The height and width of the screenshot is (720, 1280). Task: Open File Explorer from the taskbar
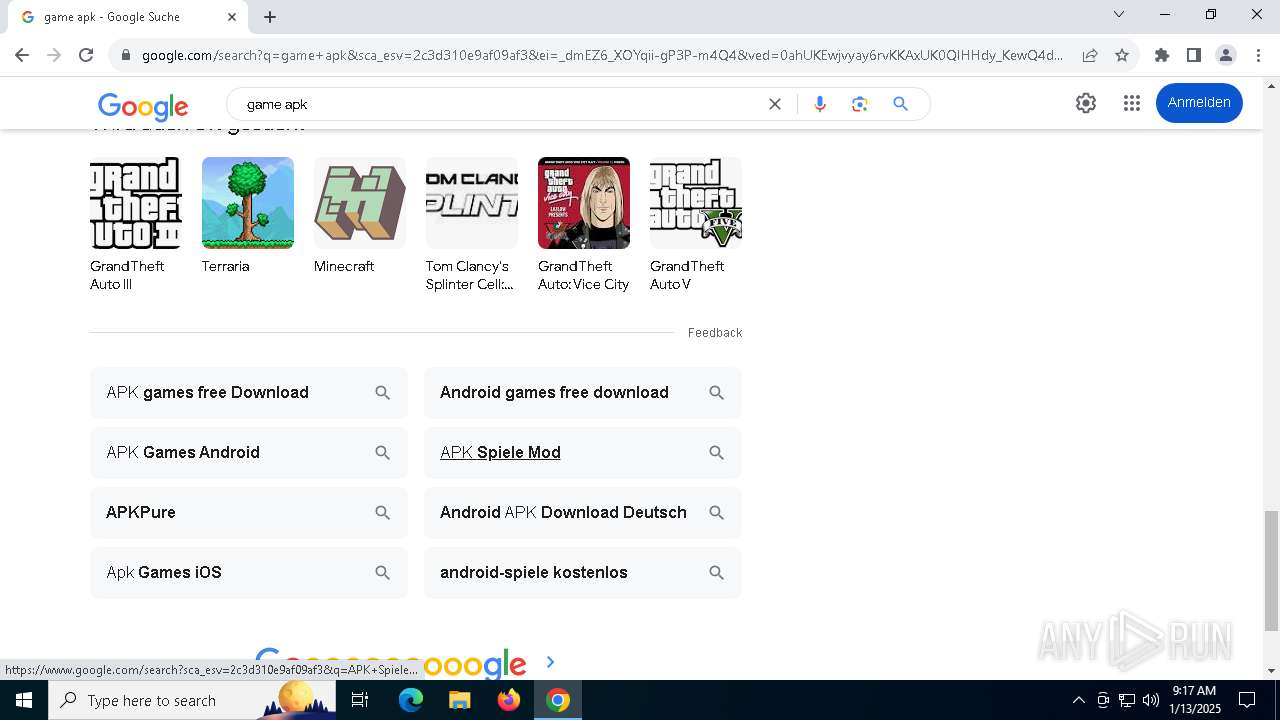[459, 700]
